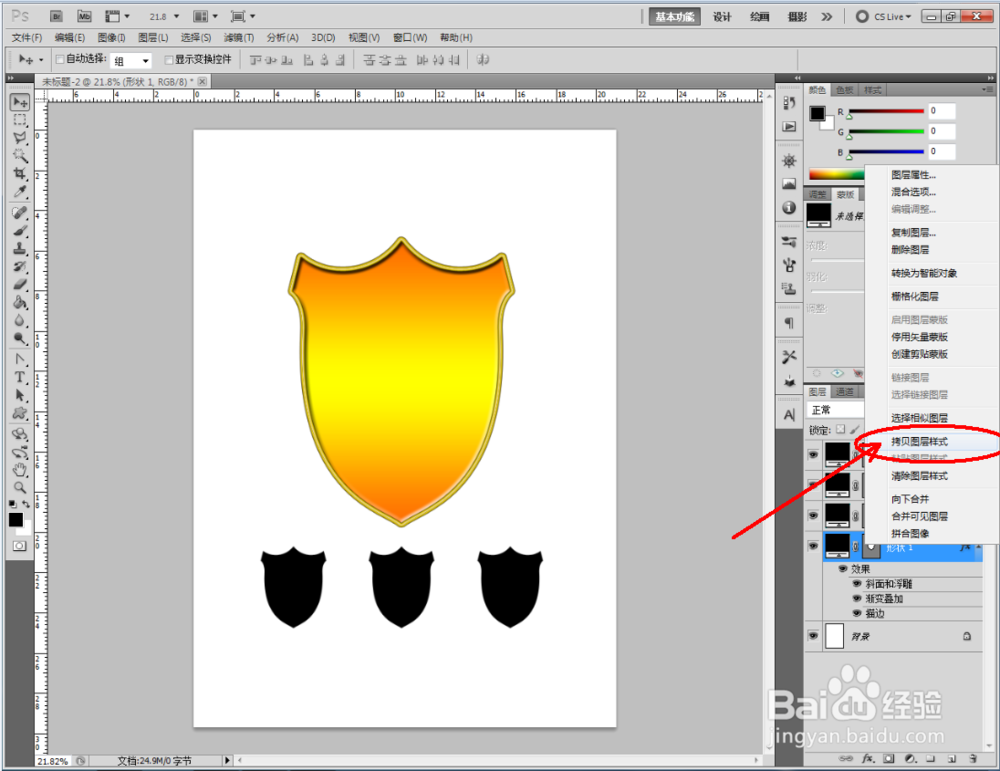This screenshot has width=1000, height=771.
Task: Select the Healing Brush tool
Action: coord(20,212)
